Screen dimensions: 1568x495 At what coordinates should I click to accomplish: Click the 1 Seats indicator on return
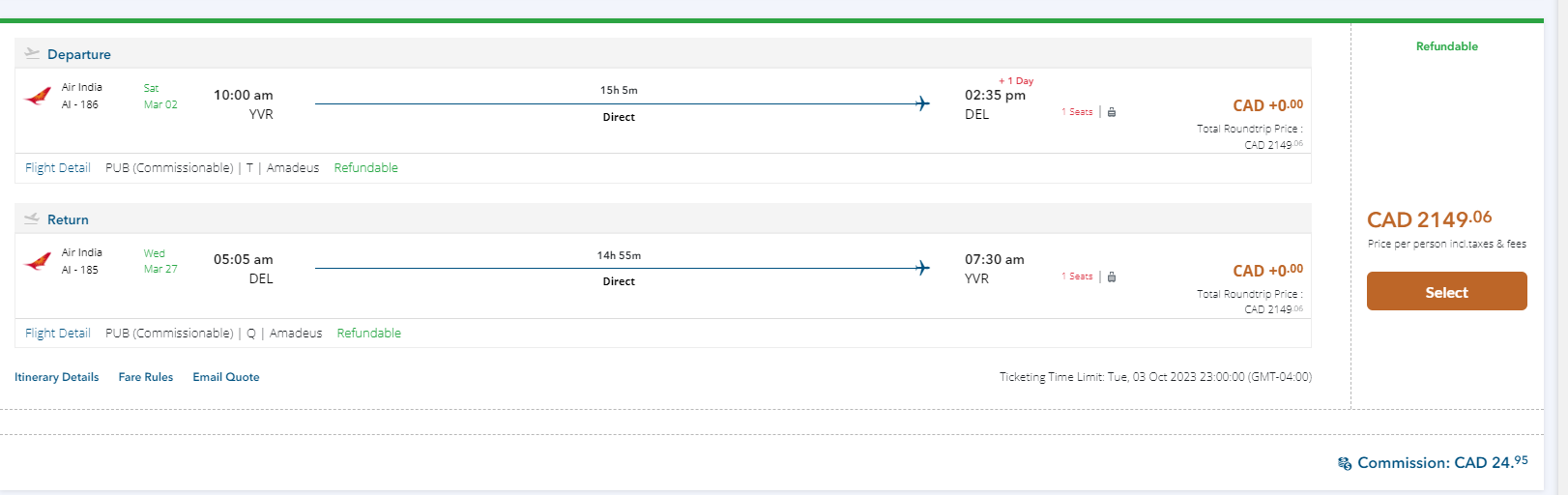1077,277
